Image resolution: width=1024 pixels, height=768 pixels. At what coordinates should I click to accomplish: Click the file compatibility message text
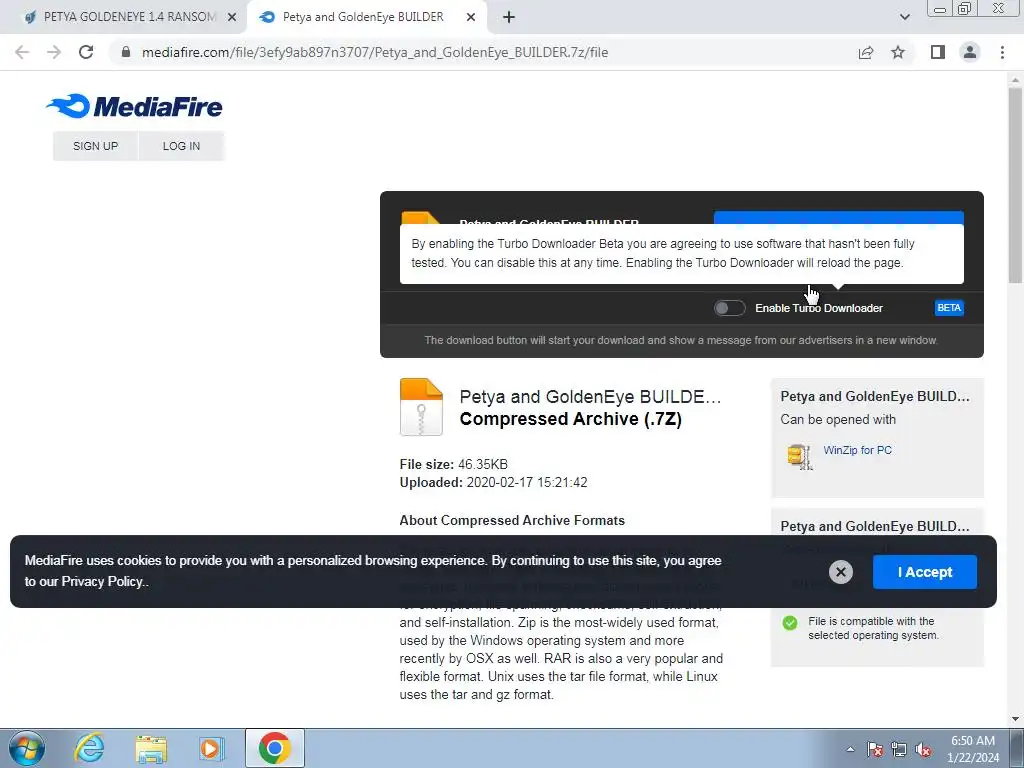pos(873,628)
